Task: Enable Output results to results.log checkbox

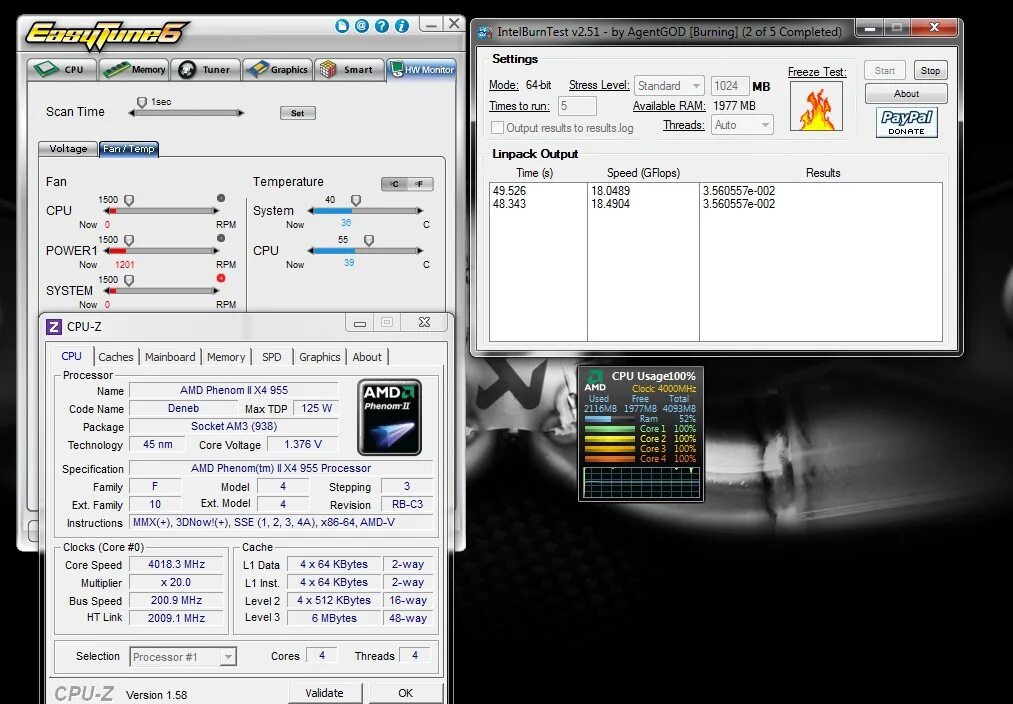Action: 497,128
